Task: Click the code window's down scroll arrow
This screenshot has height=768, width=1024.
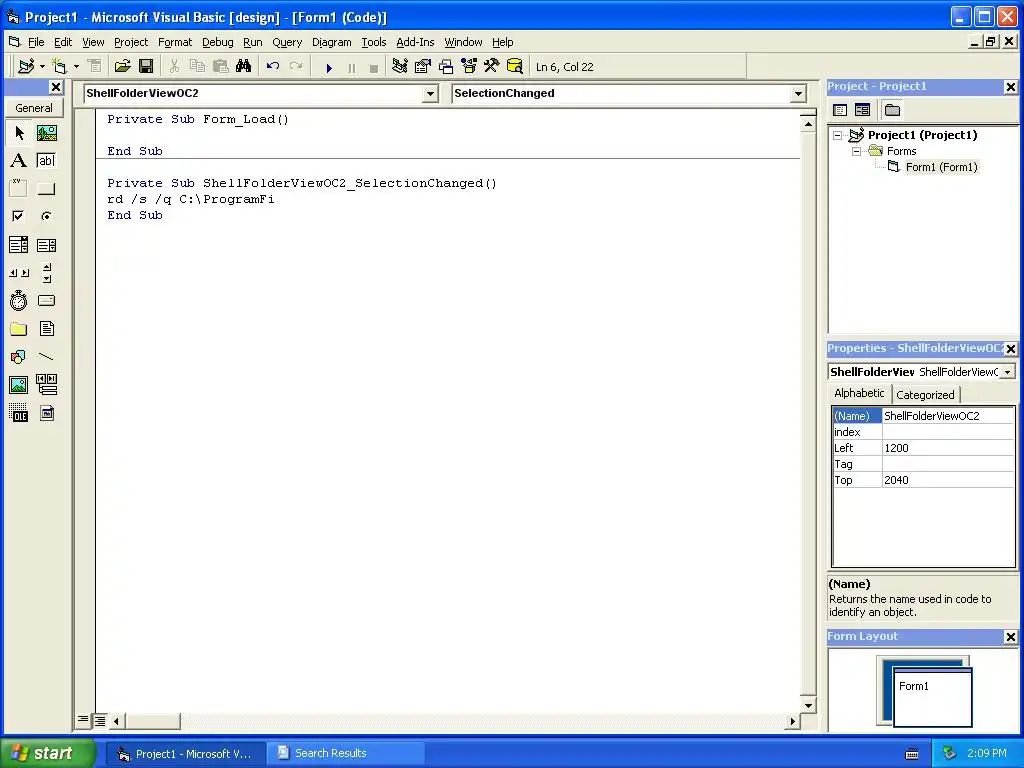Action: pos(808,705)
